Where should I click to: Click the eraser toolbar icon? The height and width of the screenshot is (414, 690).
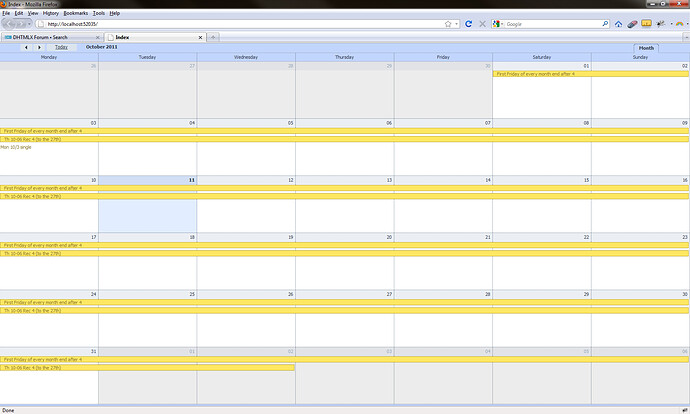632,24
